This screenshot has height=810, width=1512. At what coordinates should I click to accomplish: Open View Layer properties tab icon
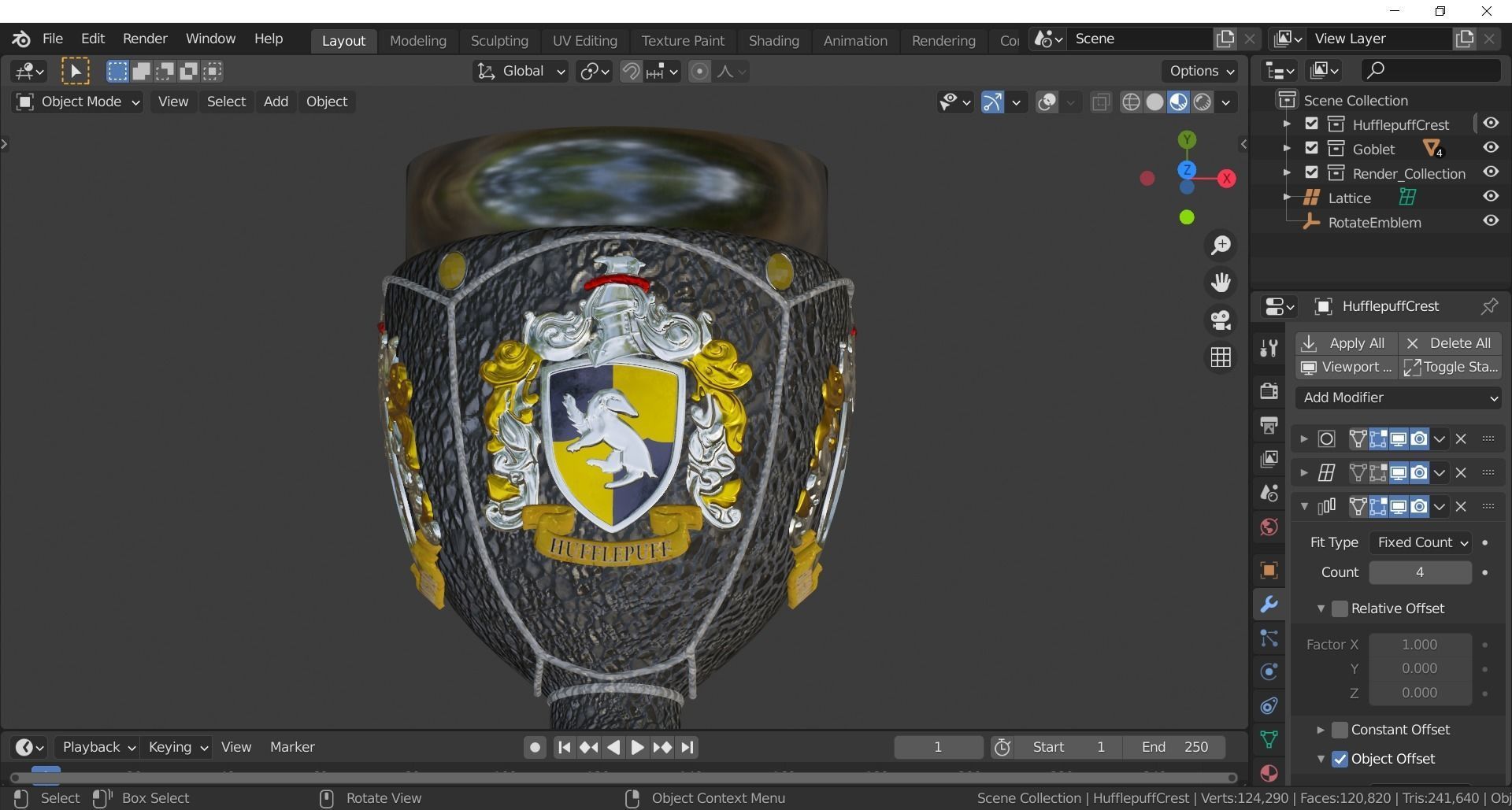[x=1269, y=459]
